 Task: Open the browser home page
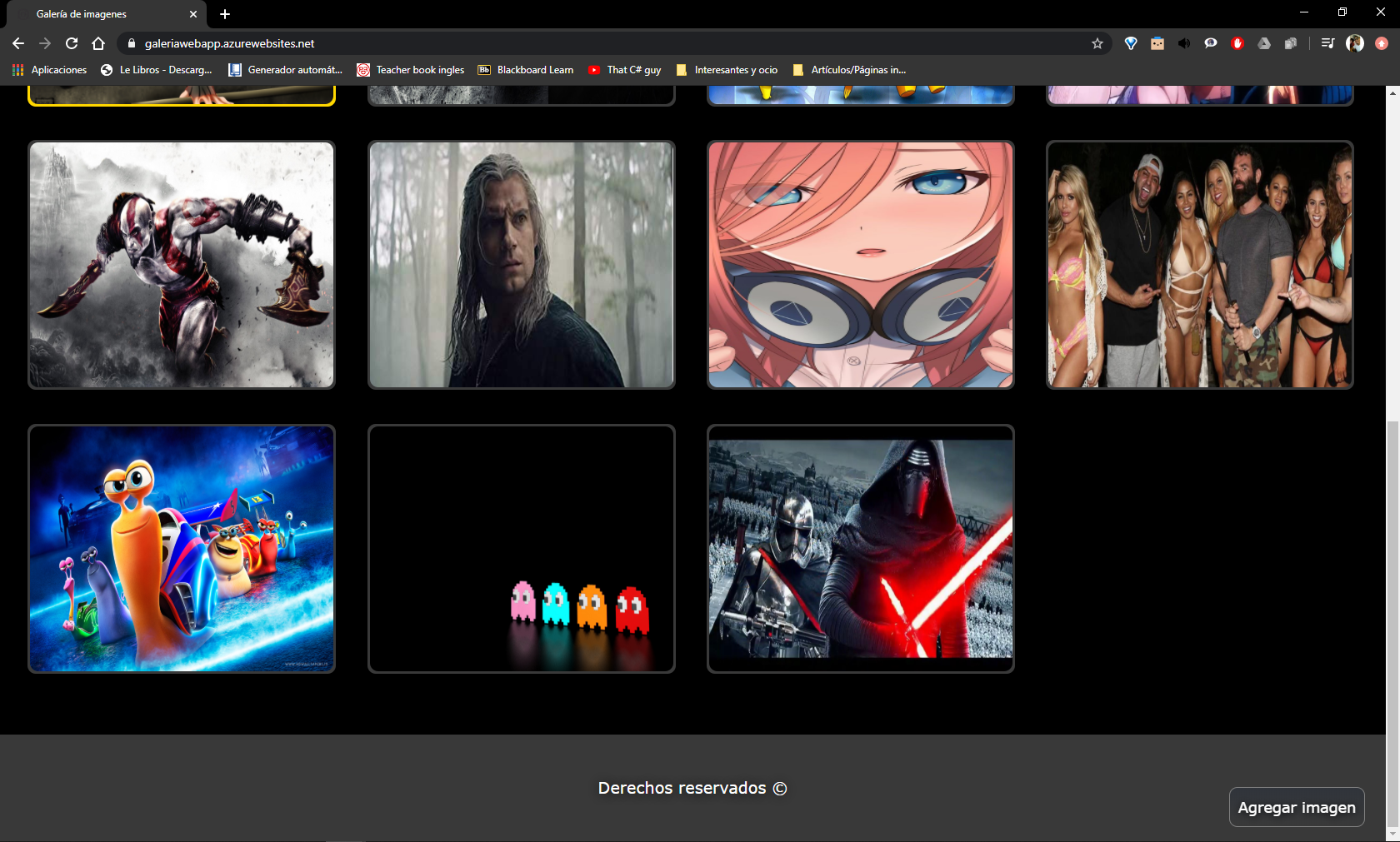click(98, 43)
